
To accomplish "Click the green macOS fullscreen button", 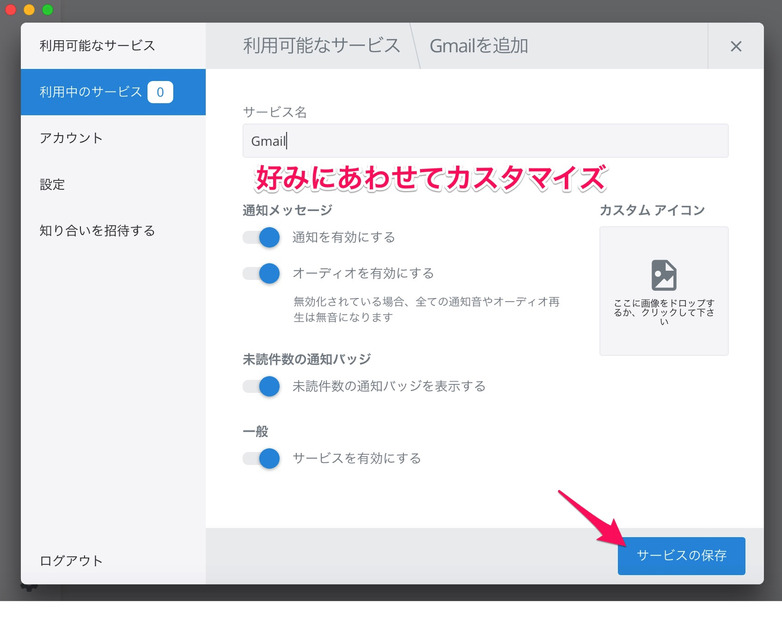I will point(47,9).
